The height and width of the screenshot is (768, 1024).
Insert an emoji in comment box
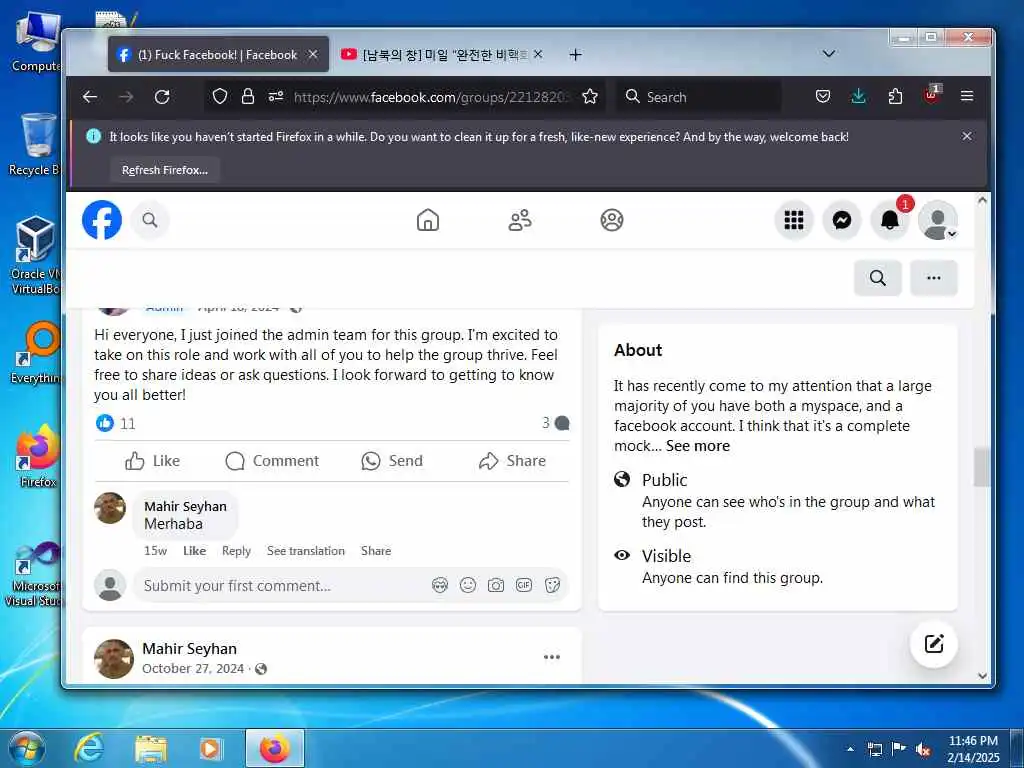468,585
